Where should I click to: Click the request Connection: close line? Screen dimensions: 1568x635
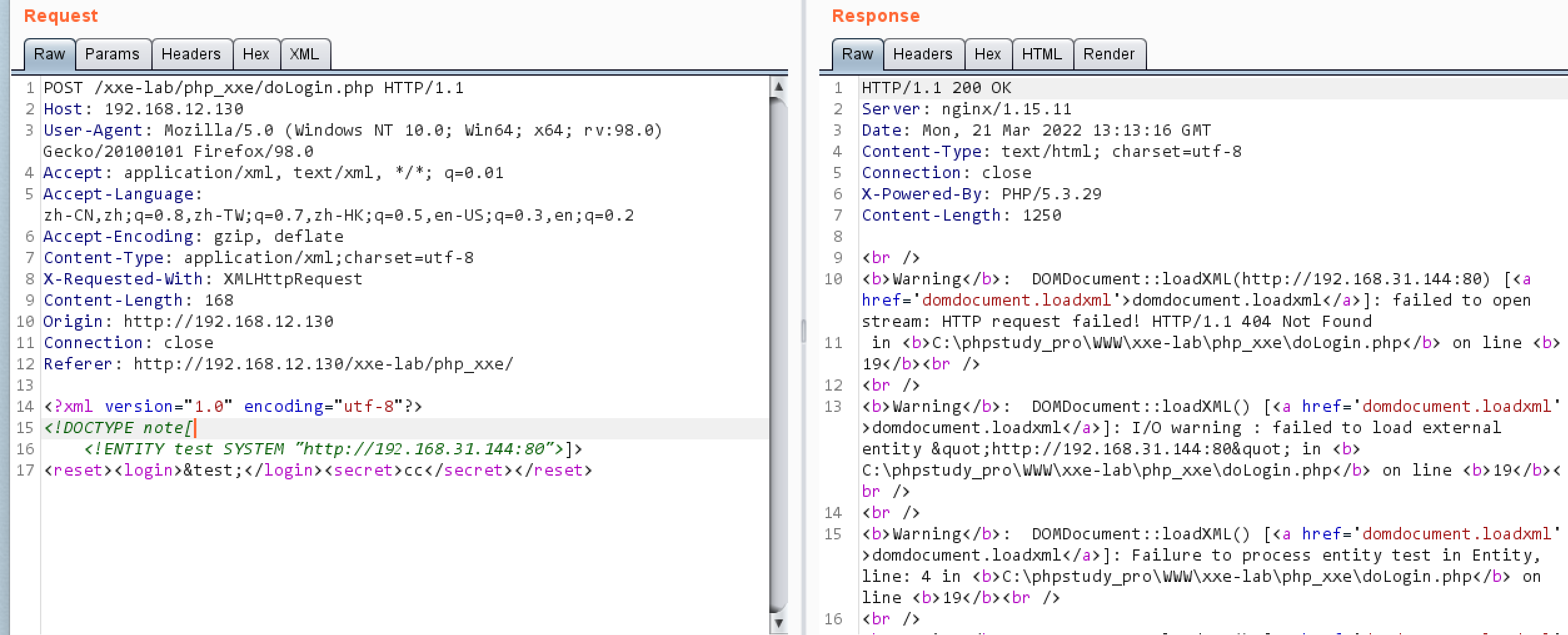[x=128, y=342]
